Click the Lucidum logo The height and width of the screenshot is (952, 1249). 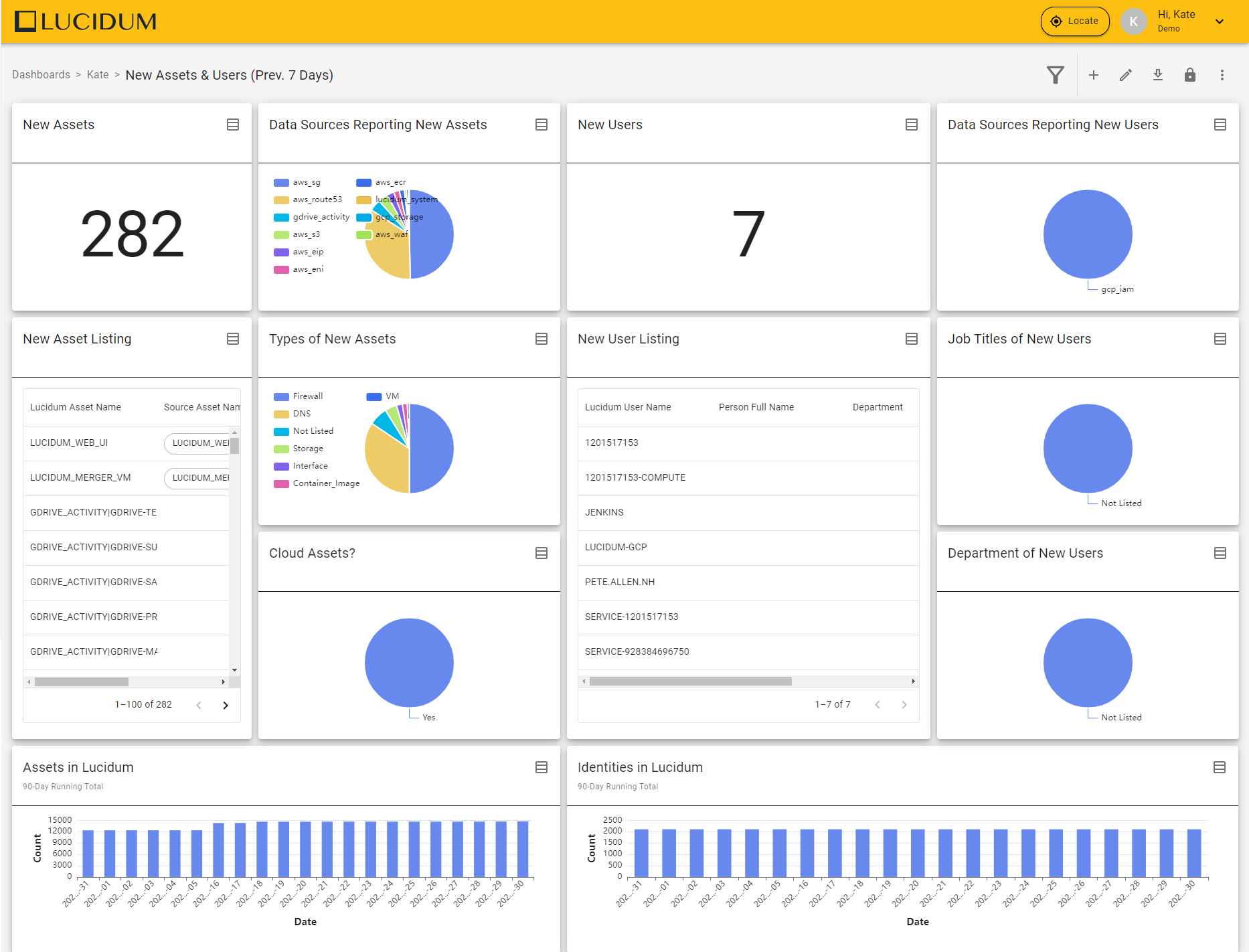(x=86, y=21)
